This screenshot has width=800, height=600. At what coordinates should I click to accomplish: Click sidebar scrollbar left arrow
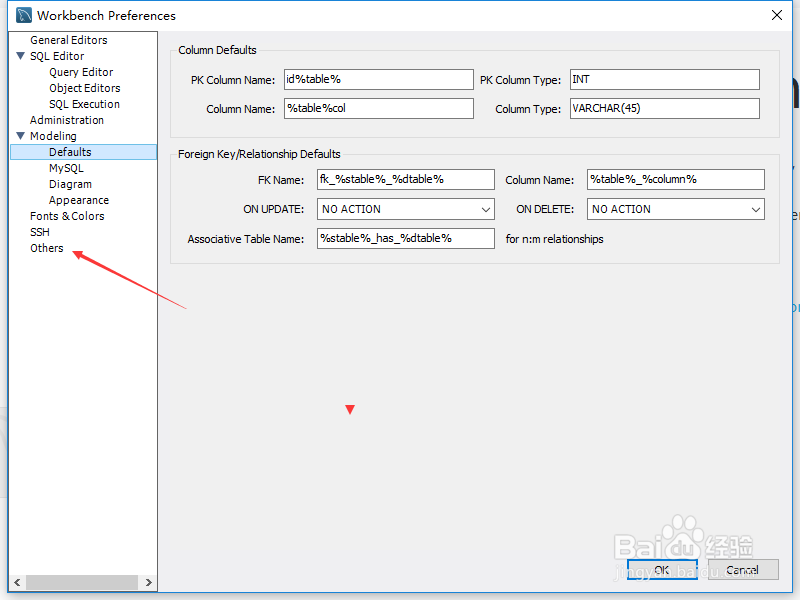17,582
